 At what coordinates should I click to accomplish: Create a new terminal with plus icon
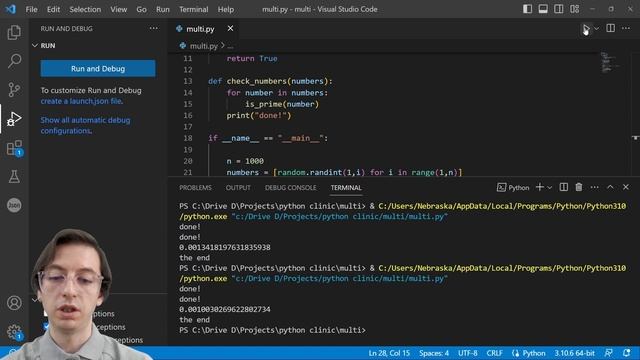(540, 187)
